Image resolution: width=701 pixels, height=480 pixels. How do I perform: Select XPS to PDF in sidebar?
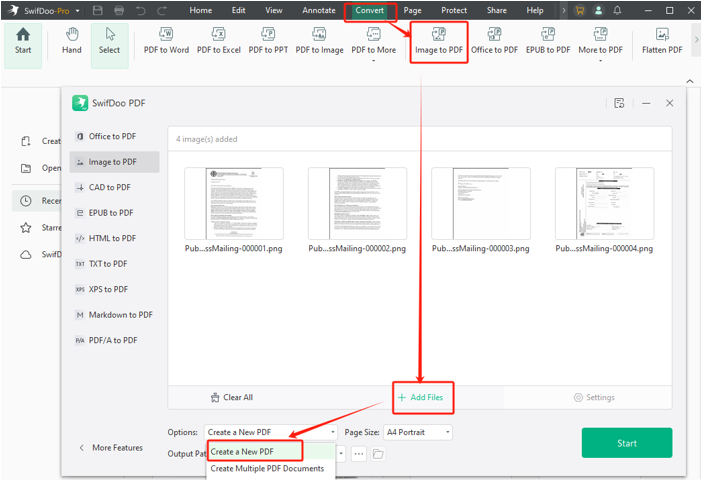click(114, 289)
